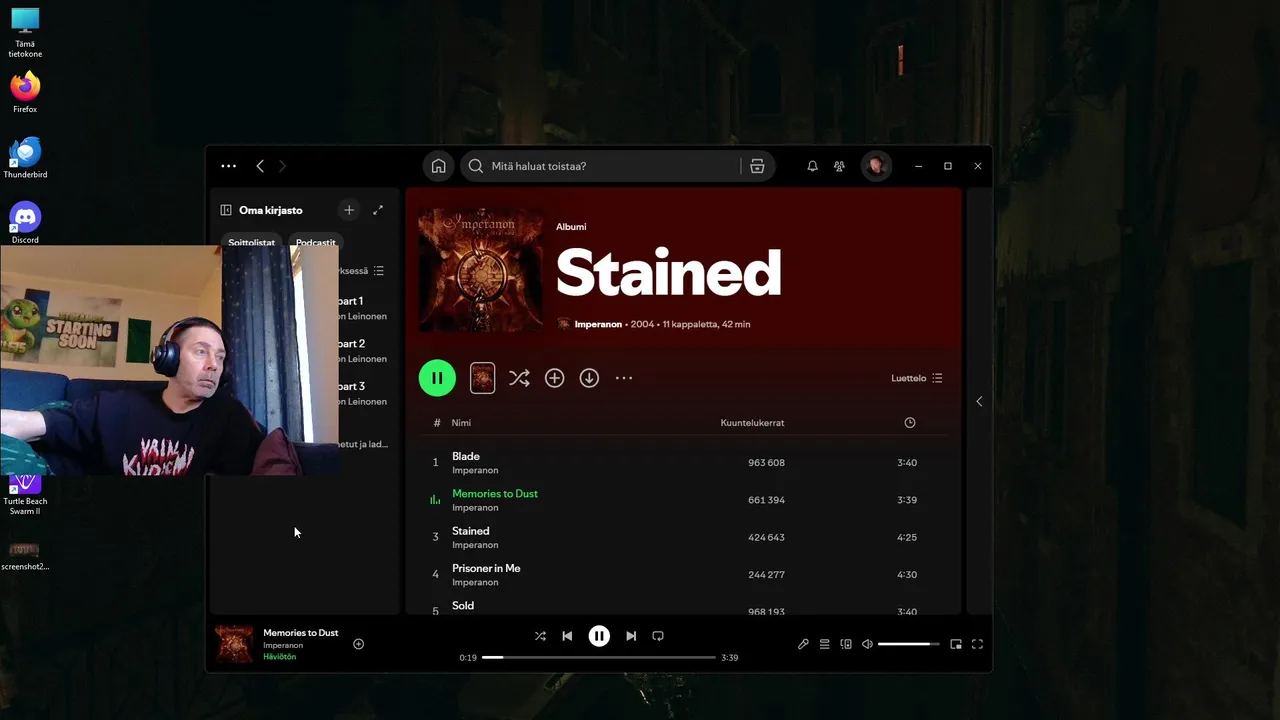This screenshot has height=720, width=1280.
Task: Open the mini player
Action: [x=956, y=644]
